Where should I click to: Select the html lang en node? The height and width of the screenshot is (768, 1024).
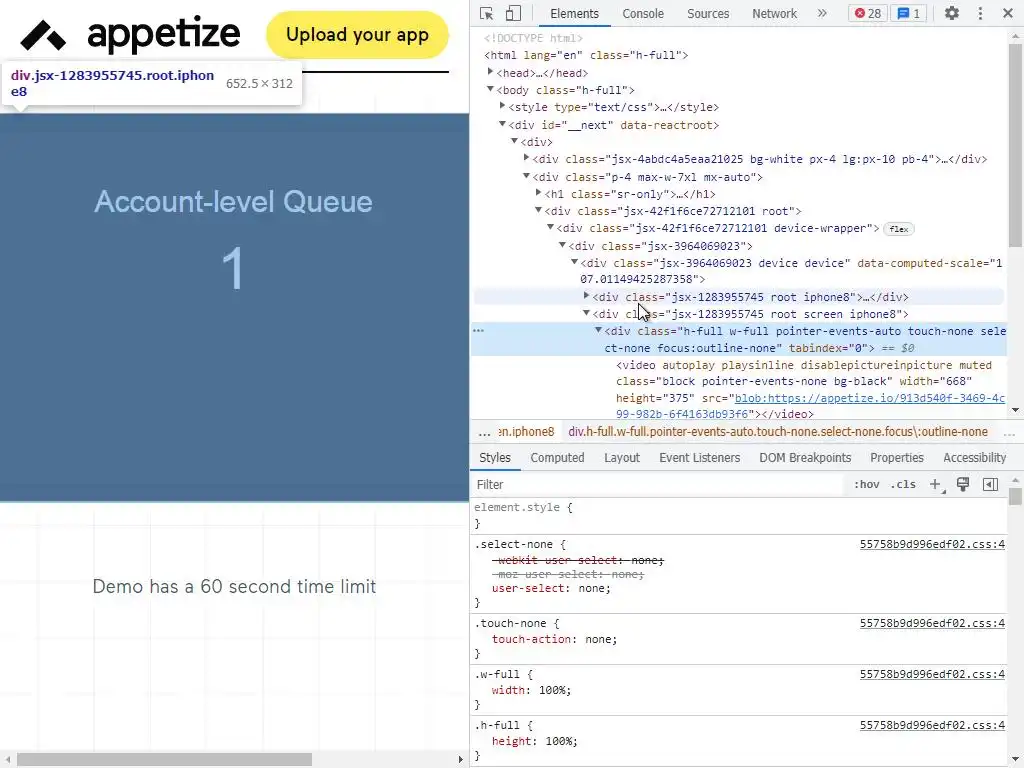pyautogui.click(x=586, y=56)
